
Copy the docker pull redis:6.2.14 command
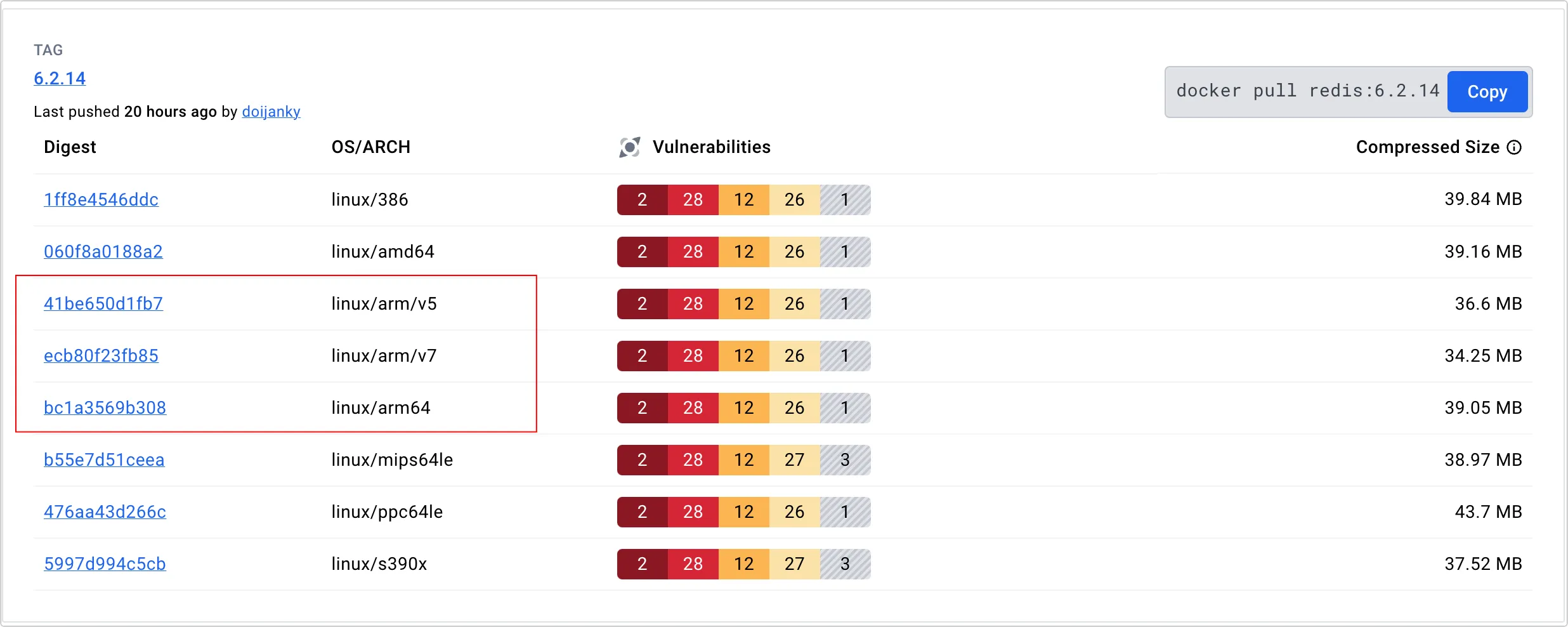click(x=1487, y=92)
